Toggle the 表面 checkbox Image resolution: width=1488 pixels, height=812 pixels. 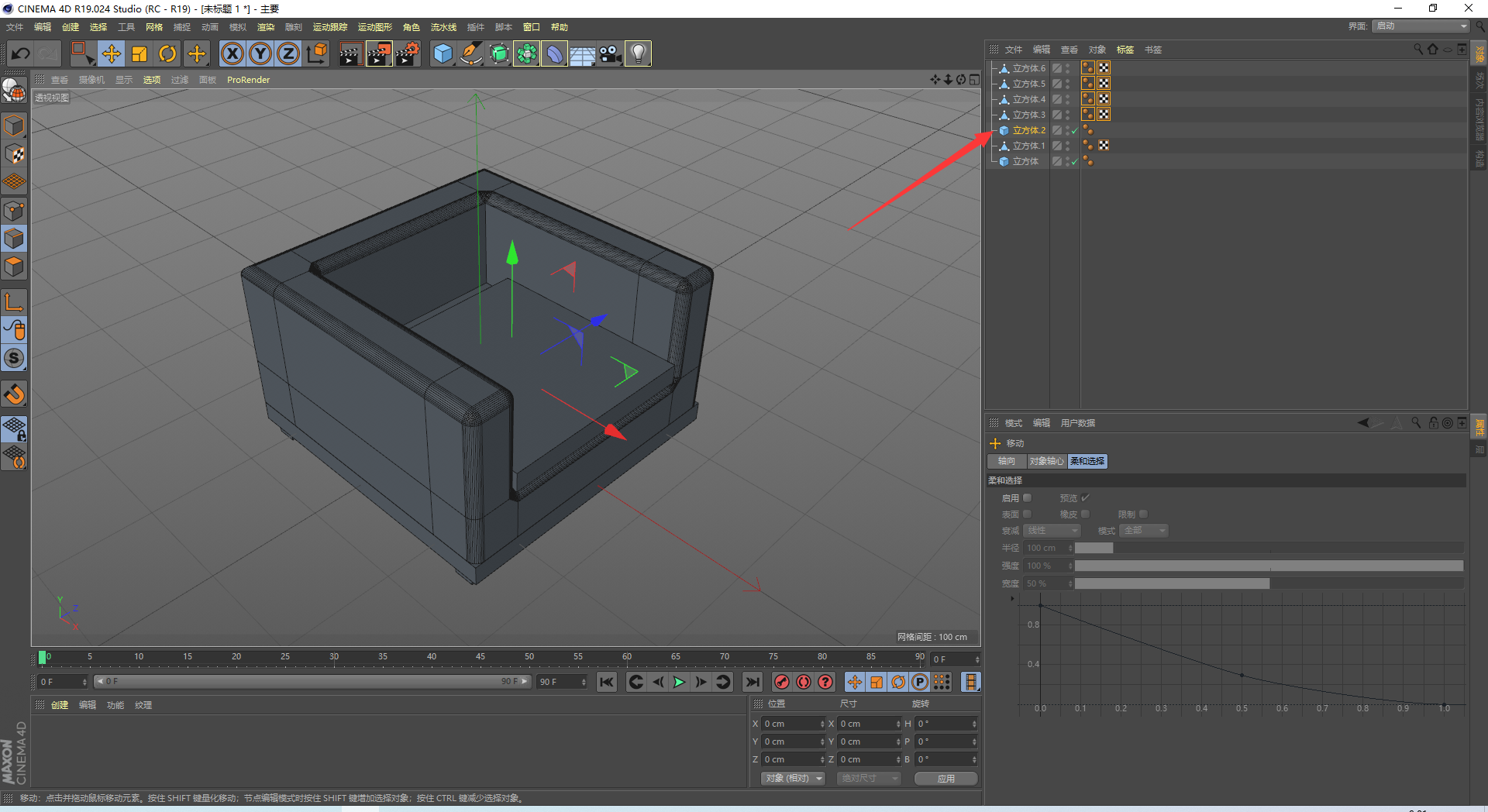[x=1028, y=514]
